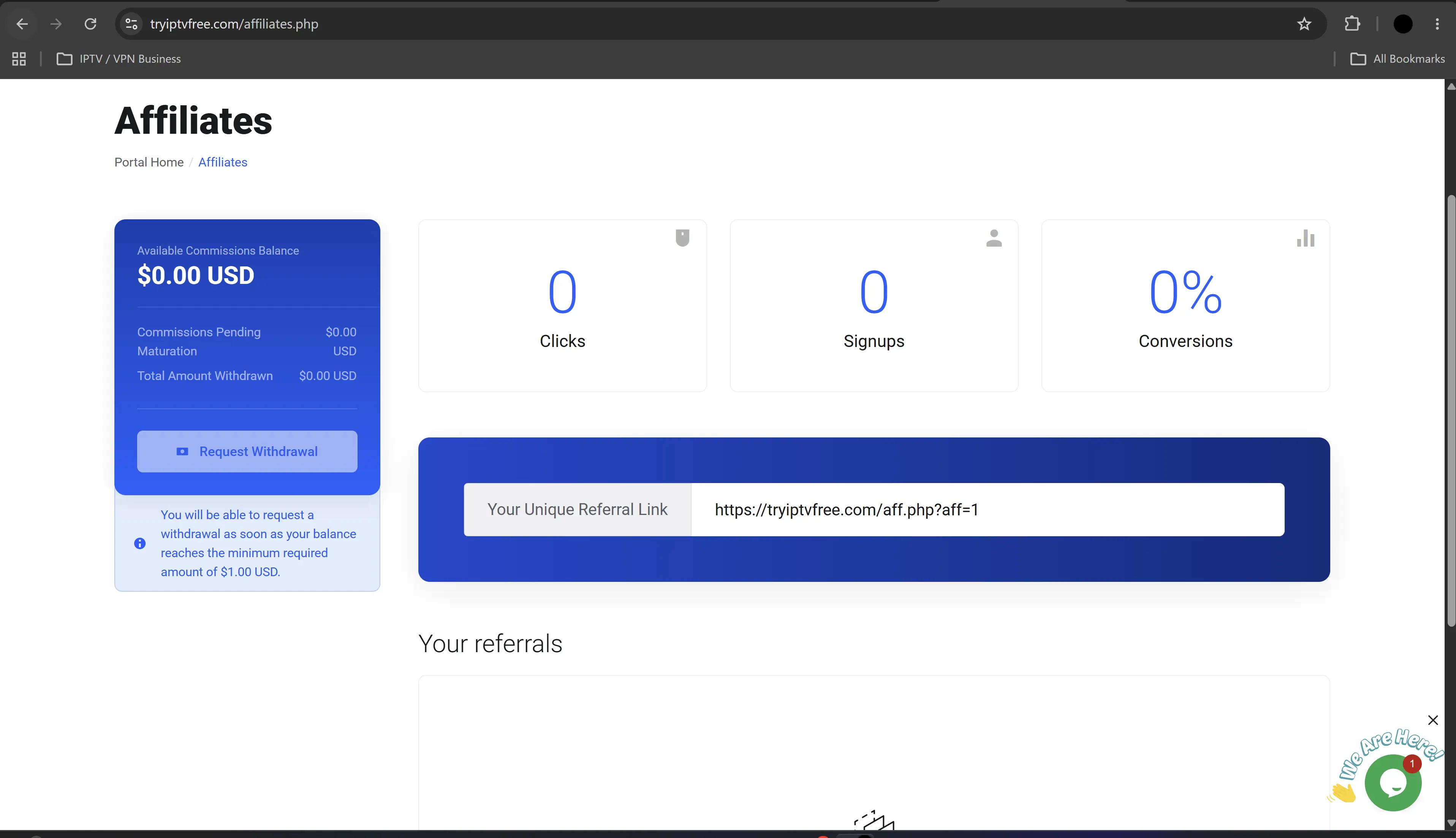Click the Affiliates page heading
Viewport: 1456px width, 838px height.
point(193,121)
